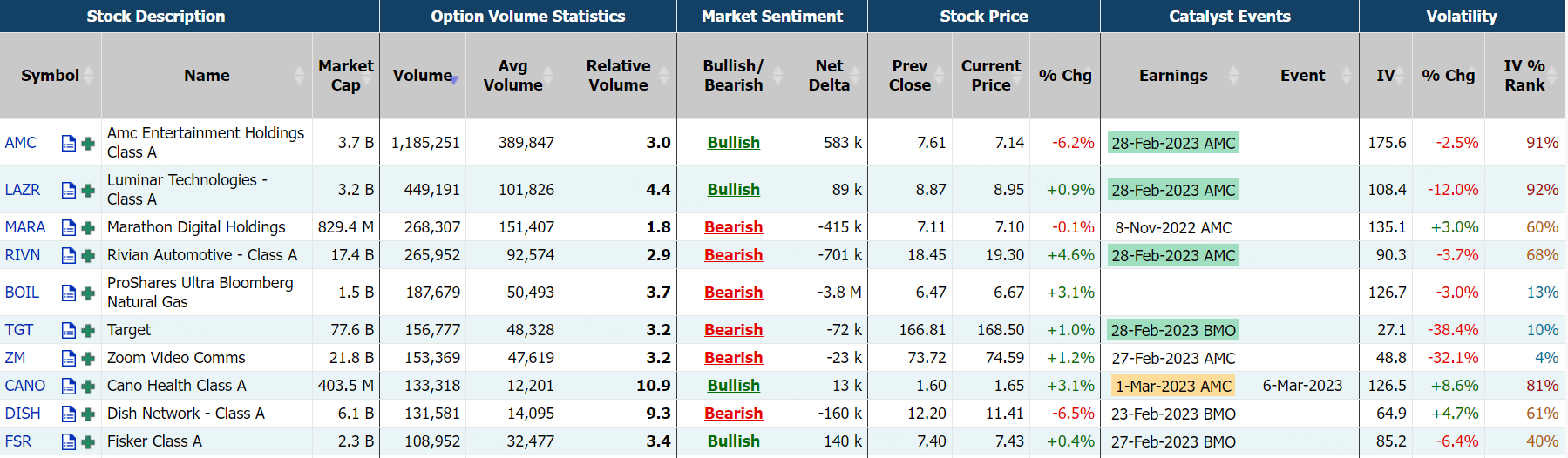Viewport: 1568px width, 458px height.
Task: Open the AMC symbol link
Action: point(21,143)
